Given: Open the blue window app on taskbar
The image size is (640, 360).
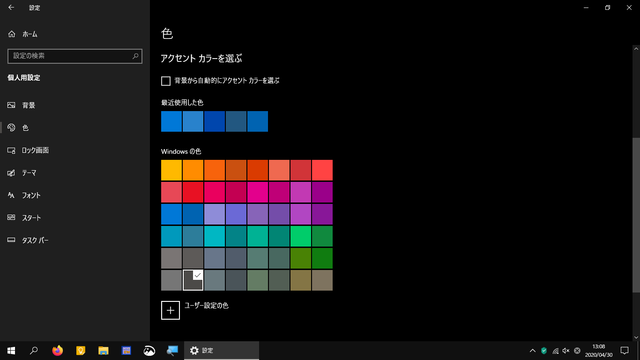Looking at the screenshot, I should click(126, 351).
